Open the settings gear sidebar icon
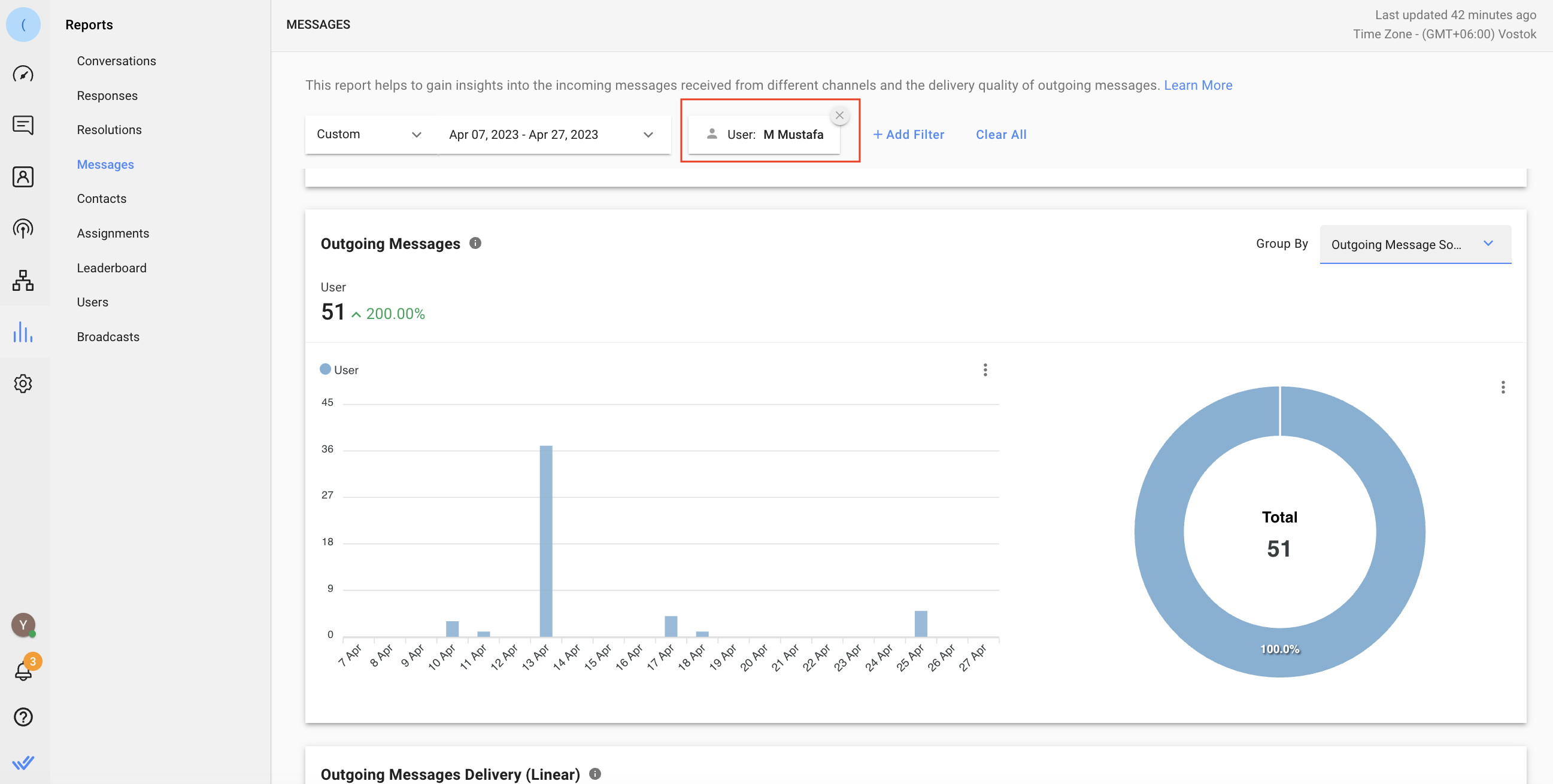 tap(23, 383)
